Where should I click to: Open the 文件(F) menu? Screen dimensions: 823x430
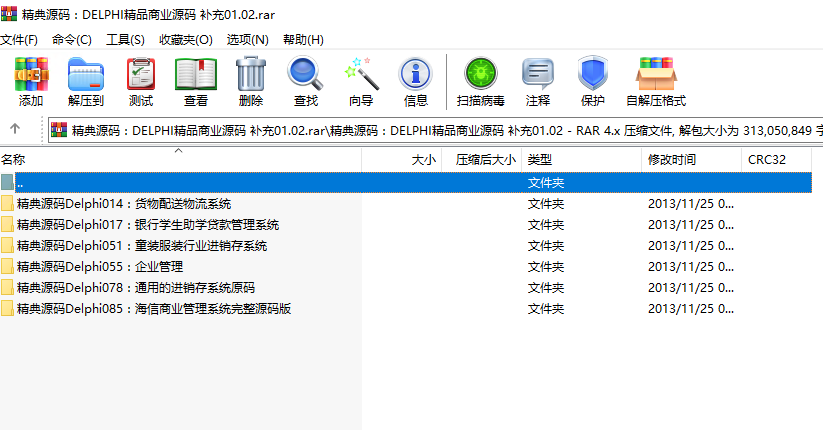[x=19, y=40]
